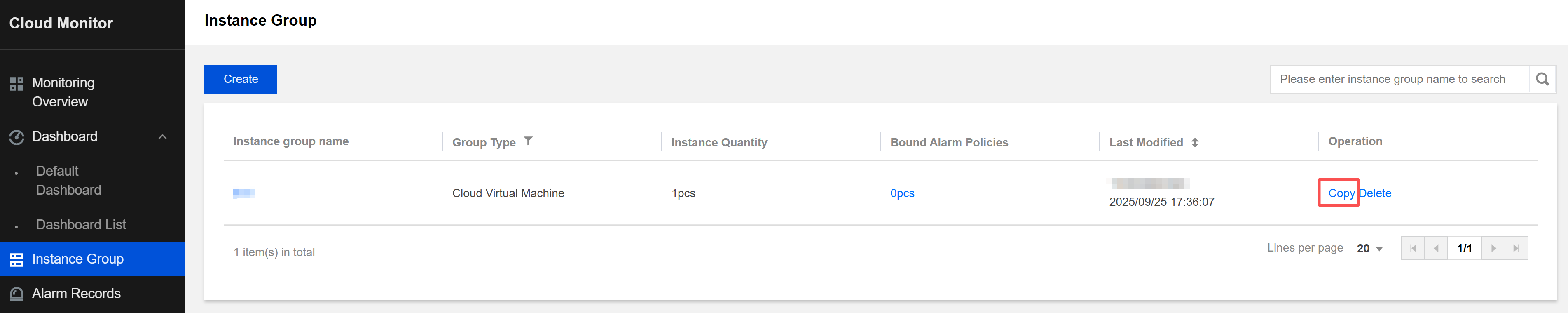The image size is (1568, 313).
Task: Sort by the Last Modified arrows icon
Action: (1194, 143)
